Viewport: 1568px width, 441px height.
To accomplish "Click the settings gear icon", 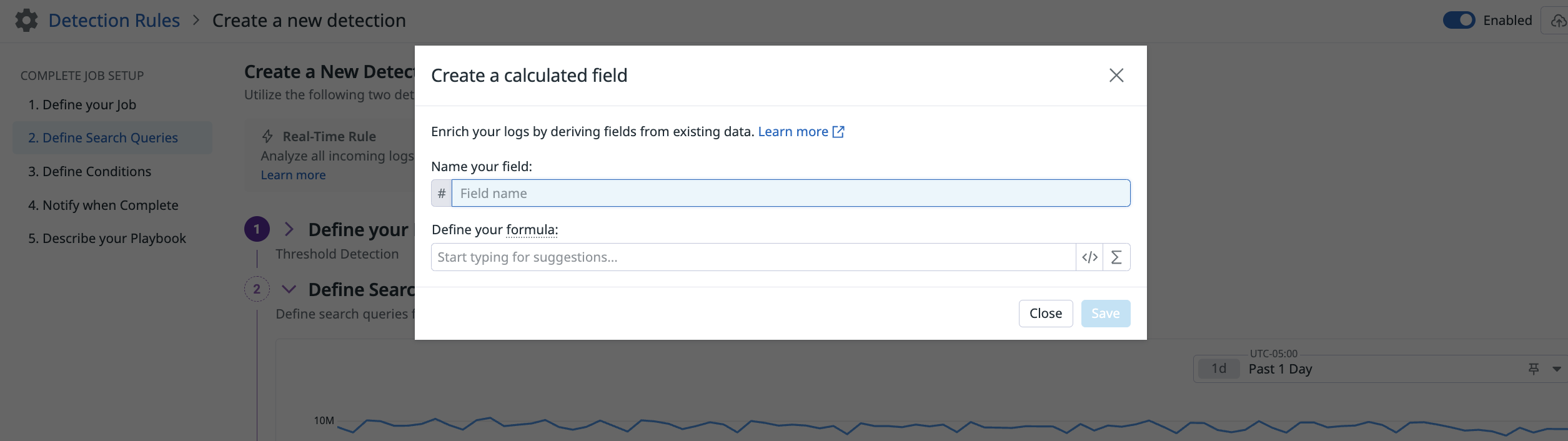I will click(x=26, y=21).
